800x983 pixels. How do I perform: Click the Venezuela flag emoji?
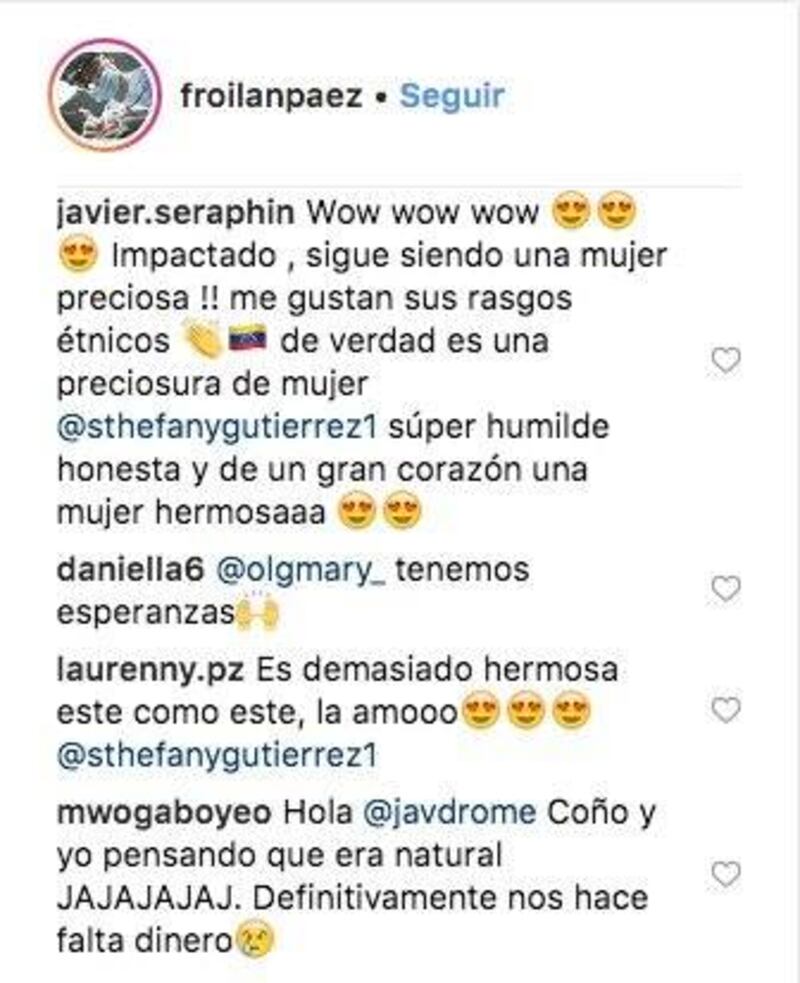pyautogui.click(x=248, y=339)
